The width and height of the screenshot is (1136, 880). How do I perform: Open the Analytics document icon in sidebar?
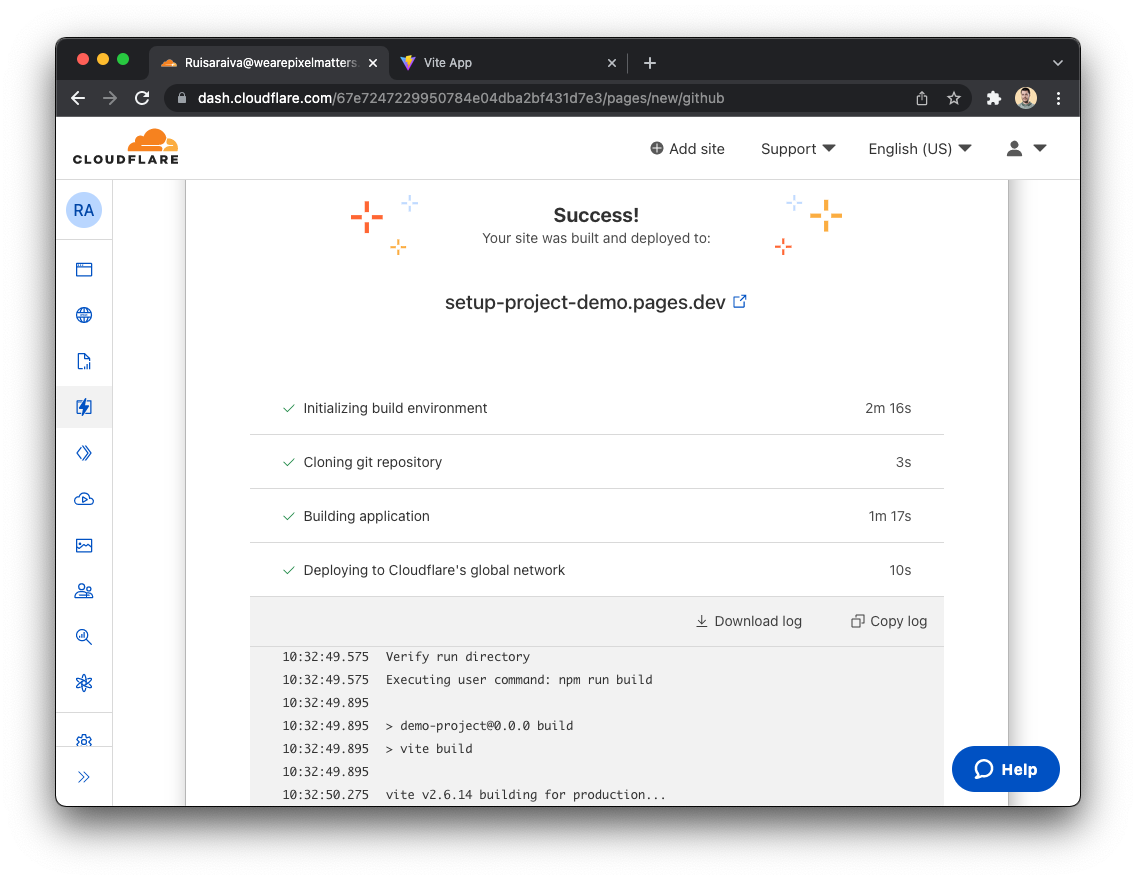[84, 362]
